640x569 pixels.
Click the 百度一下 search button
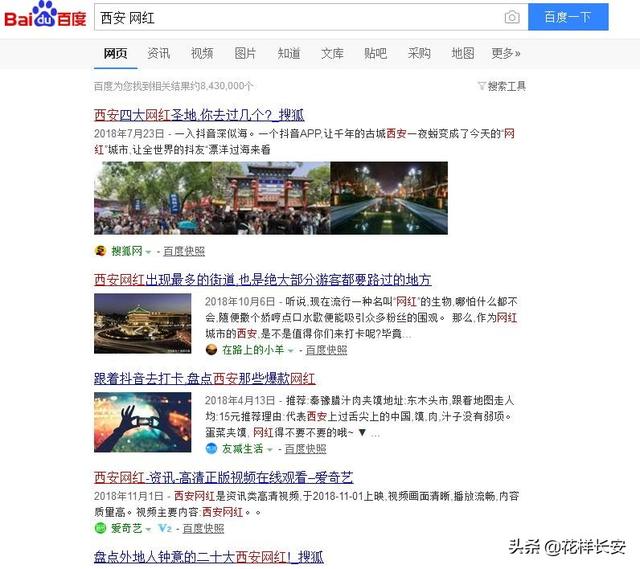click(568, 17)
